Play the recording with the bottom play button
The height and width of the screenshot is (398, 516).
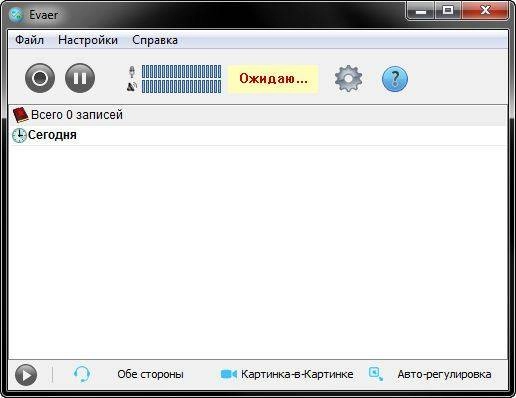pos(26,375)
